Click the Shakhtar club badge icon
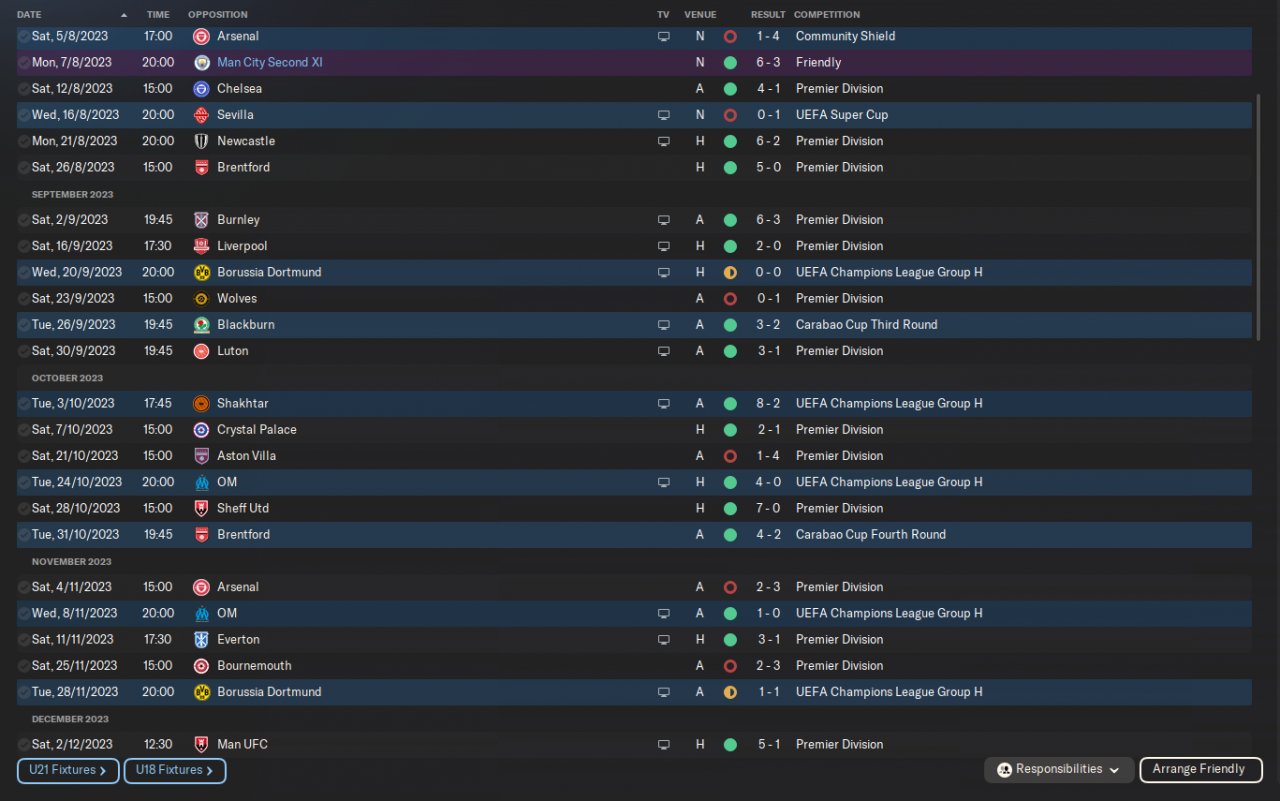This screenshot has width=1280, height=801. tap(201, 403)
